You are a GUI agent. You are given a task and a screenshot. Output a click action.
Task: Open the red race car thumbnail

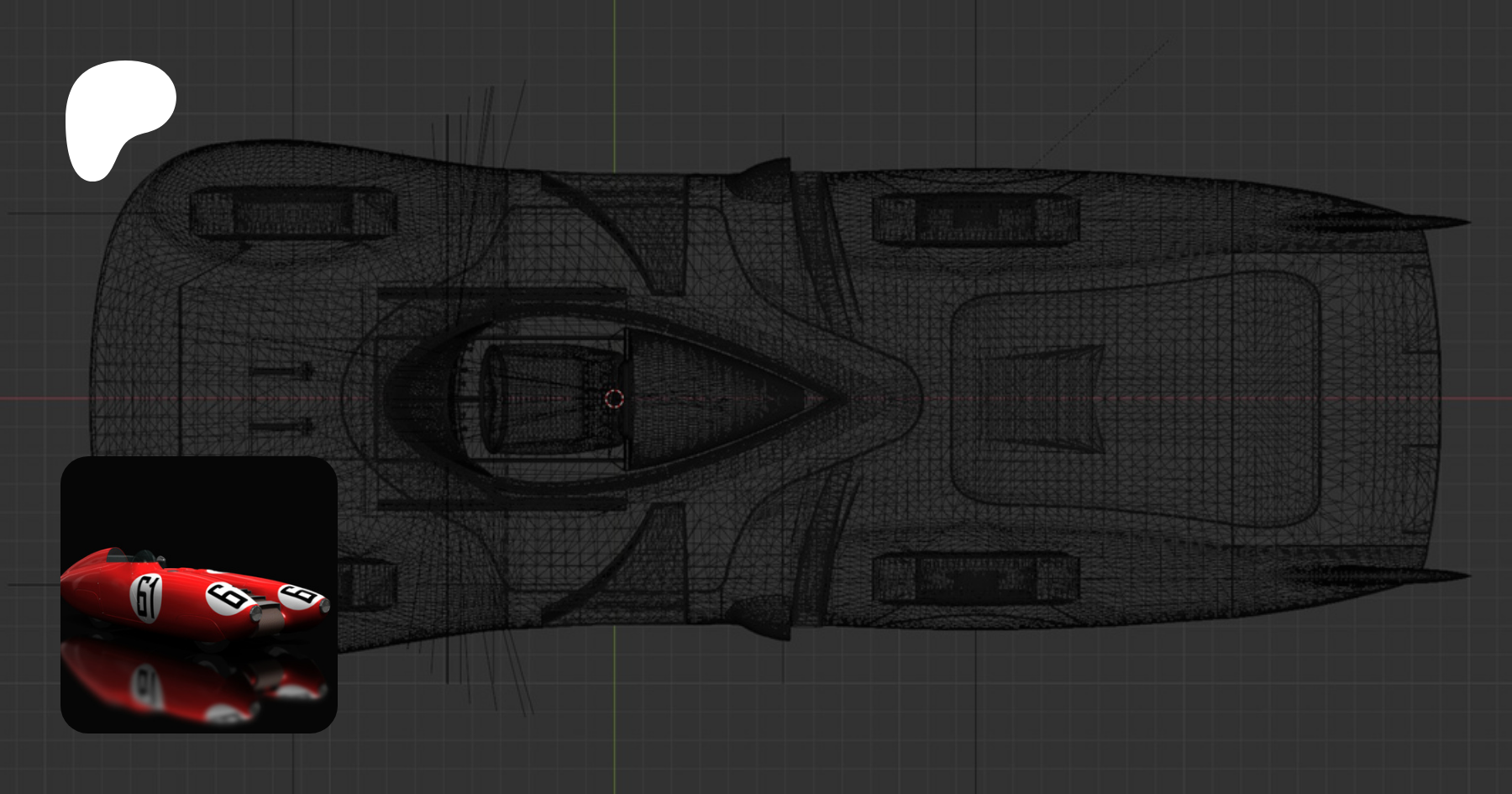199,594
